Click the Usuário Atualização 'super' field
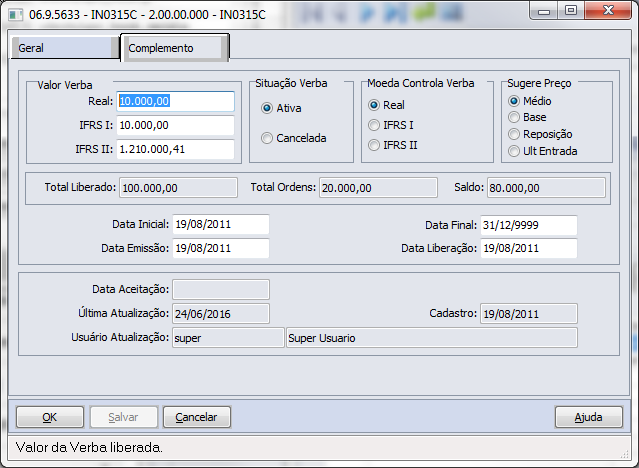Viewport: 639px width, 468px height. click(x=228, y=338)
